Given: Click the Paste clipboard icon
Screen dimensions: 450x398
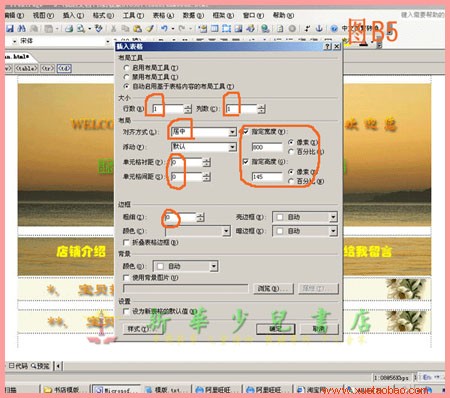Looking at the screenshot, I should 137,29.
